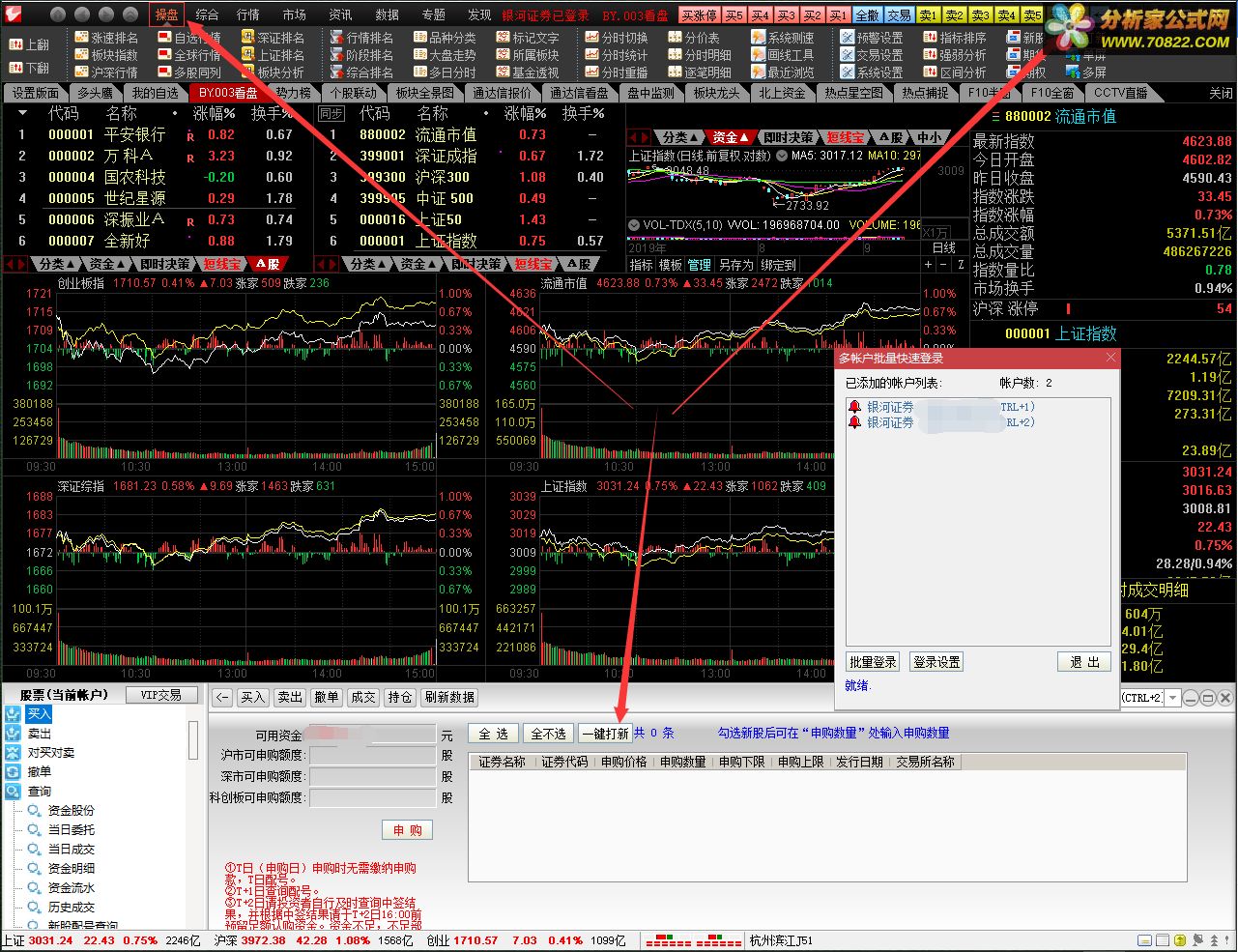This screenshot has height=952, width=1238.
Task: Open 上证排名 toolbar icon
Action: (x=273, y=55)
